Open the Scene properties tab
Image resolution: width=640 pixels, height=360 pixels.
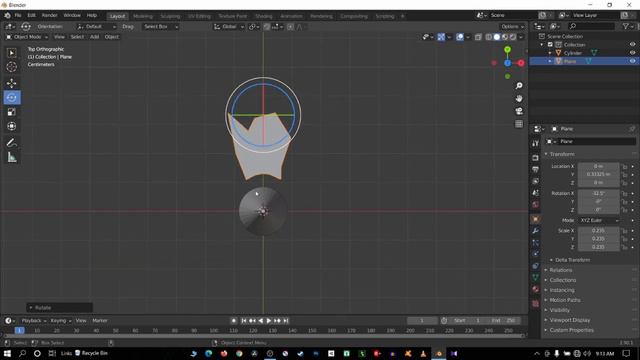pos(536,192)
